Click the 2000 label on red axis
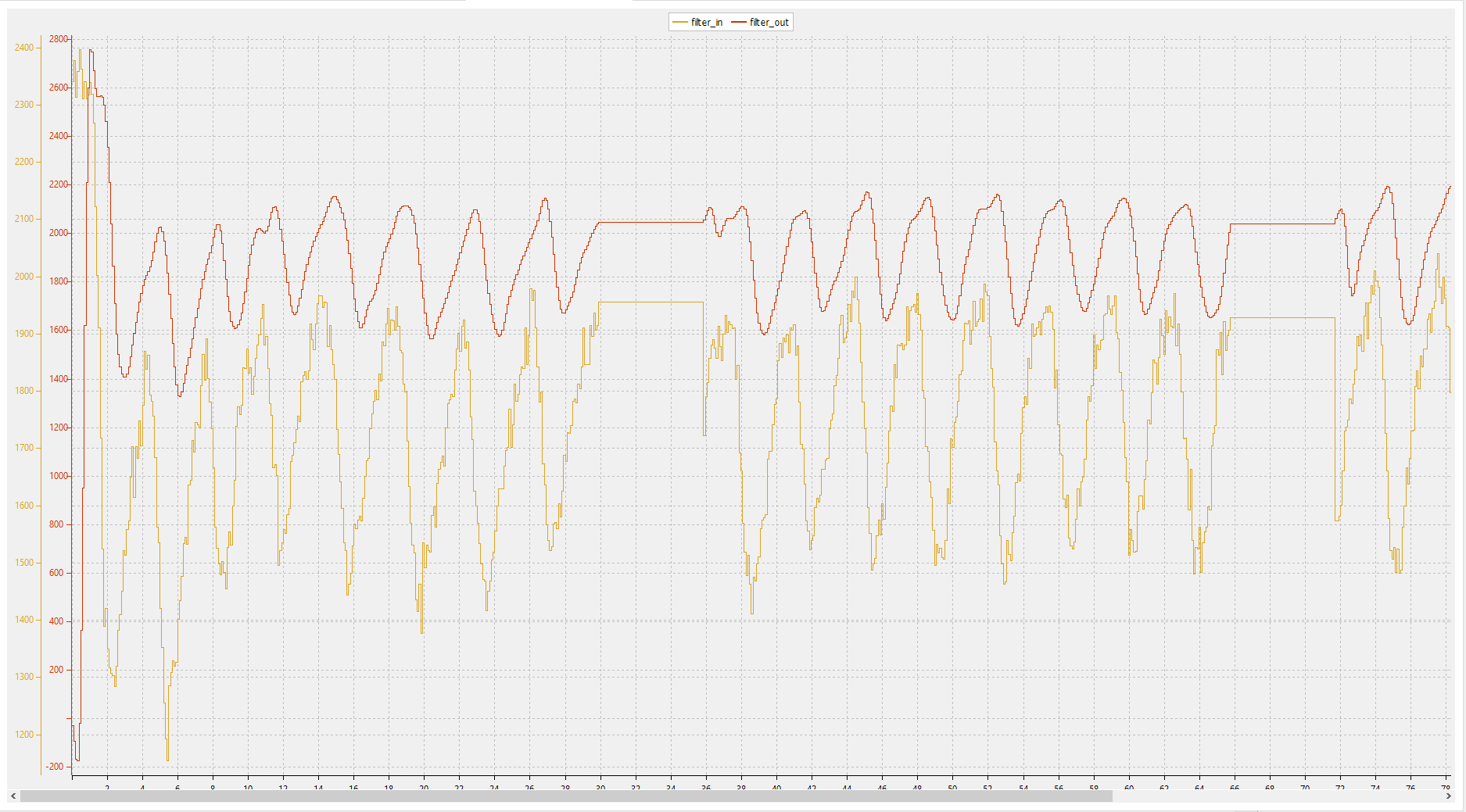 (59, 233)
